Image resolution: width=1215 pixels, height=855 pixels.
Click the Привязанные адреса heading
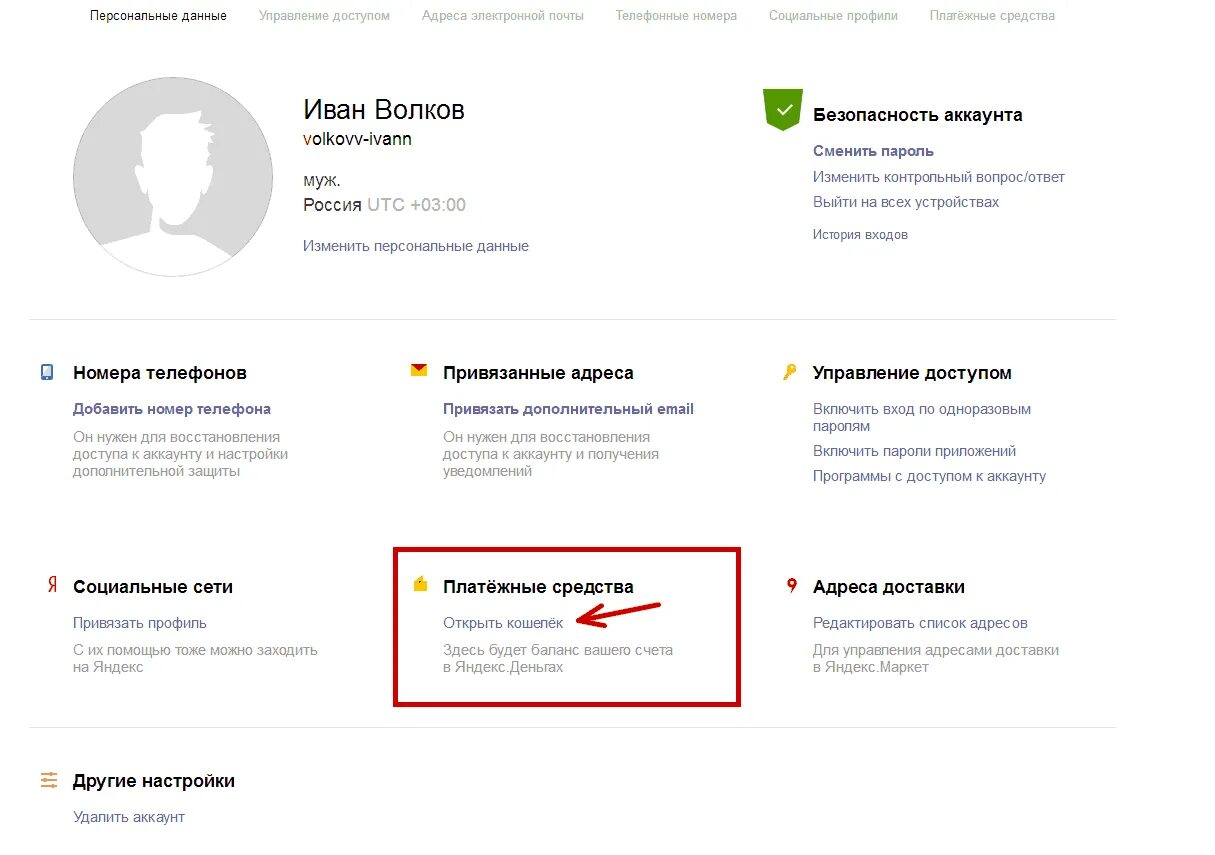tap(538, 373)
